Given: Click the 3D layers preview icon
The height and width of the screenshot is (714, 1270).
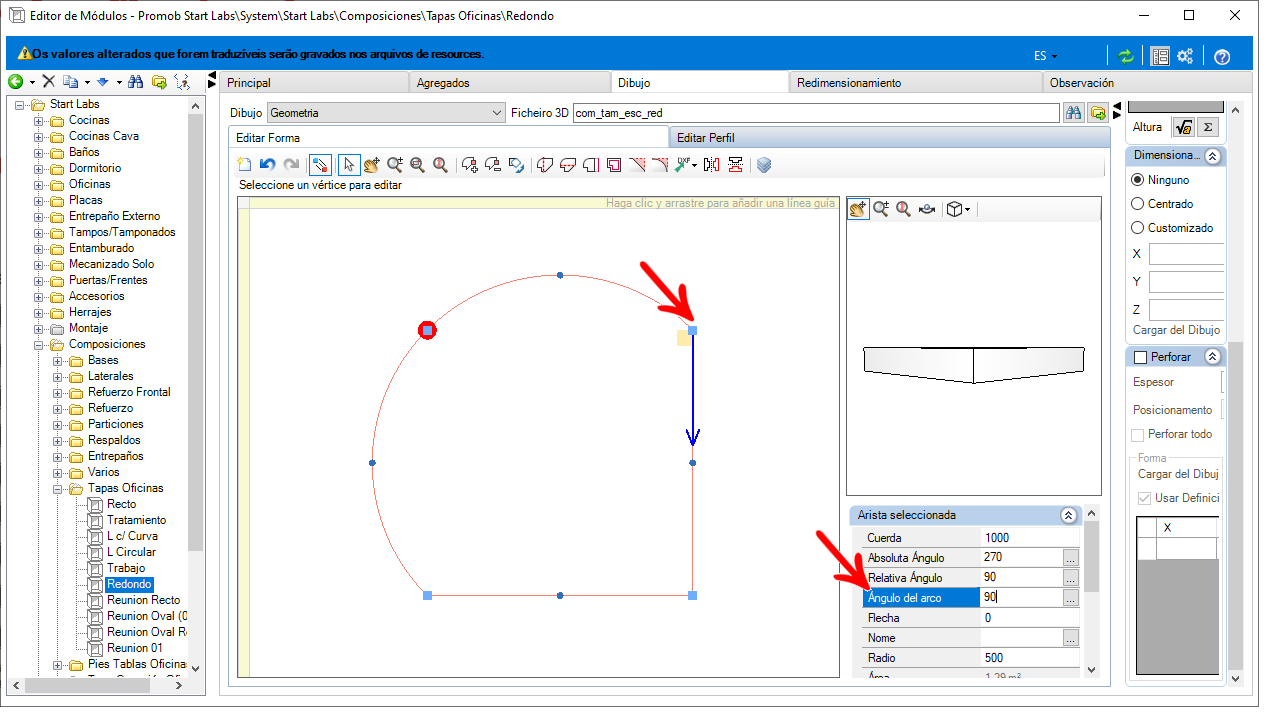Looking at the screenshot, I should point(764,164).
